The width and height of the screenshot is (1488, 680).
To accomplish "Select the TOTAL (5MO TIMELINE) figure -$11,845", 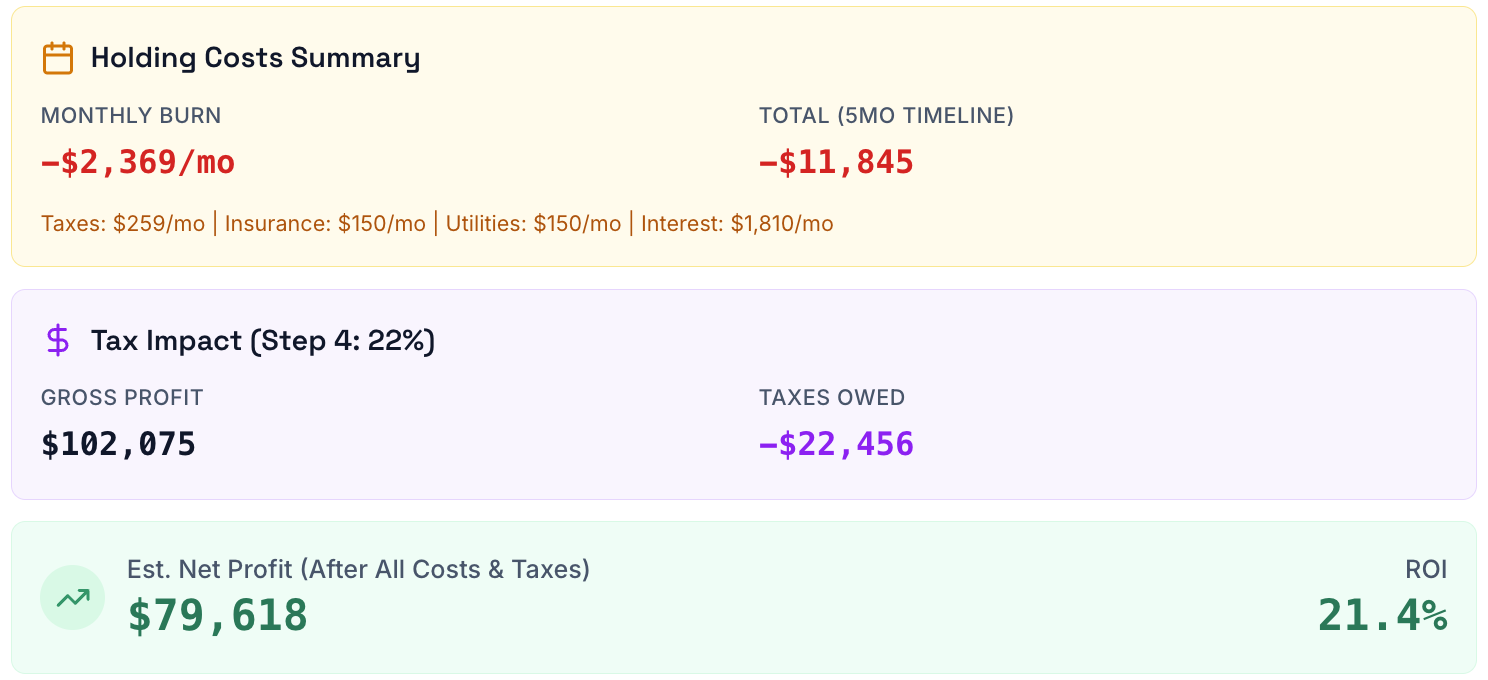I will tap(835, 161).
